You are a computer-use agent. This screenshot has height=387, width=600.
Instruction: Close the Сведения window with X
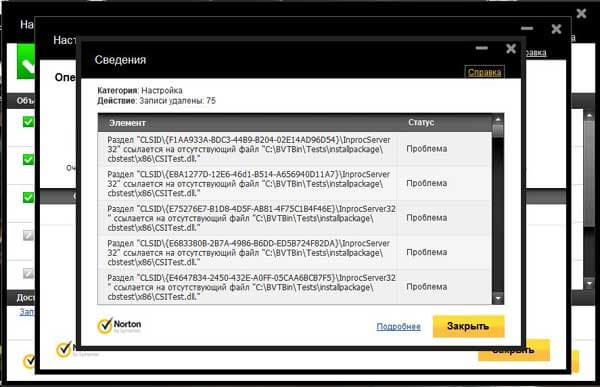(510, 49)
